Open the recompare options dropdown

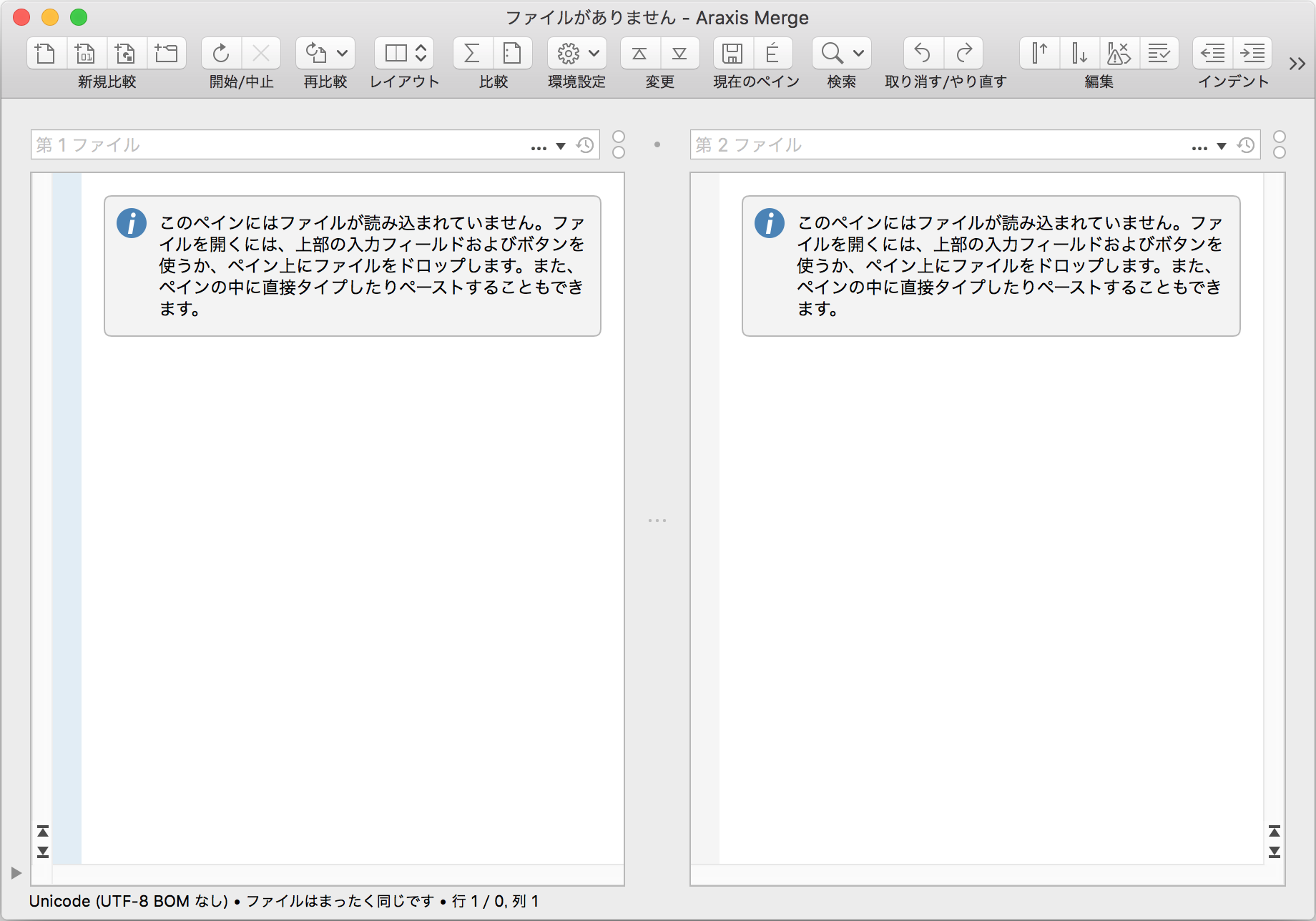(x=340, y=52)
